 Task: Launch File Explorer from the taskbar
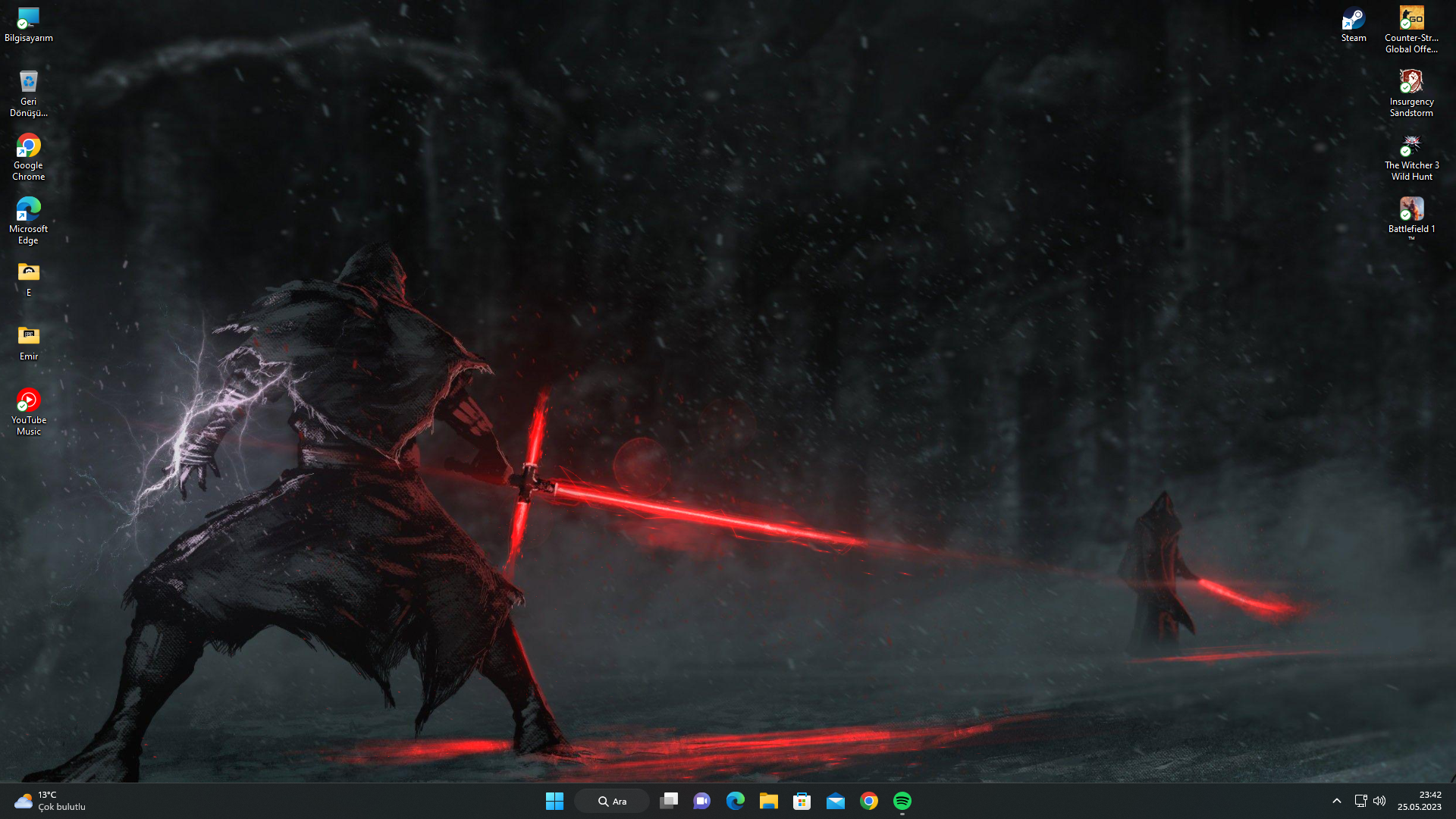click(768, 801)
